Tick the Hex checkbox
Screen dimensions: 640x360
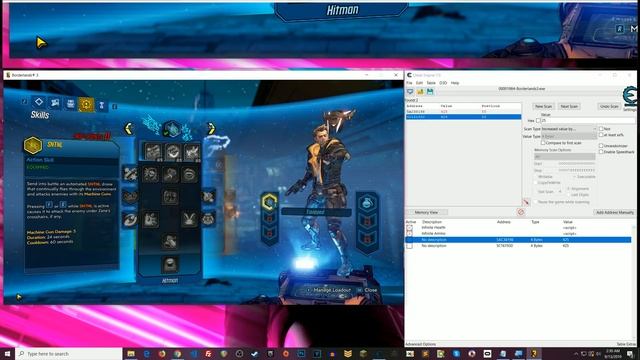point(538,121)
